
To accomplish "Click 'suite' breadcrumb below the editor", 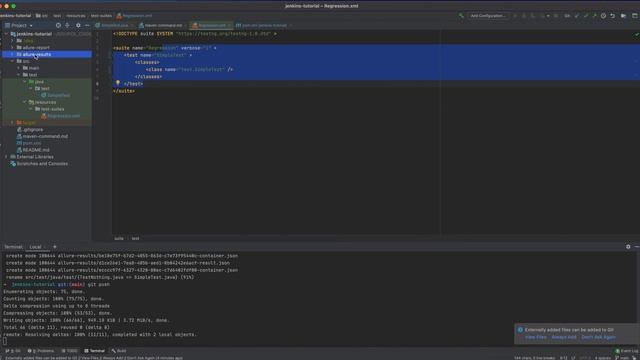I will point(119,238).
